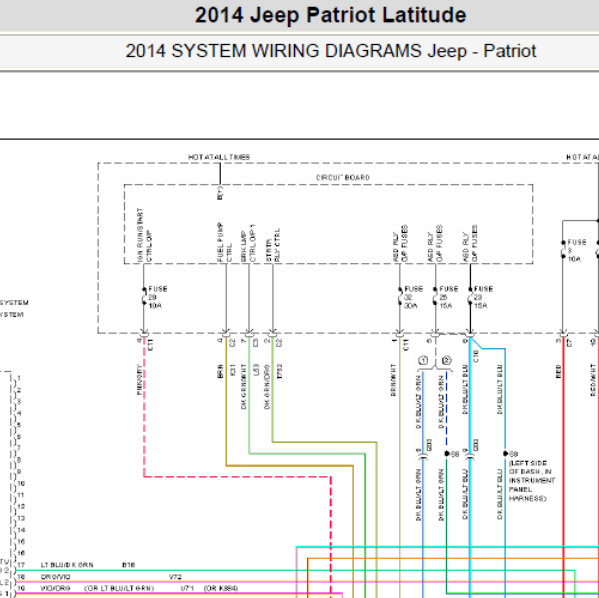599x598 pixels.
Task: Click the S8 splice dot on dark green wire
Action: (447, 454)
